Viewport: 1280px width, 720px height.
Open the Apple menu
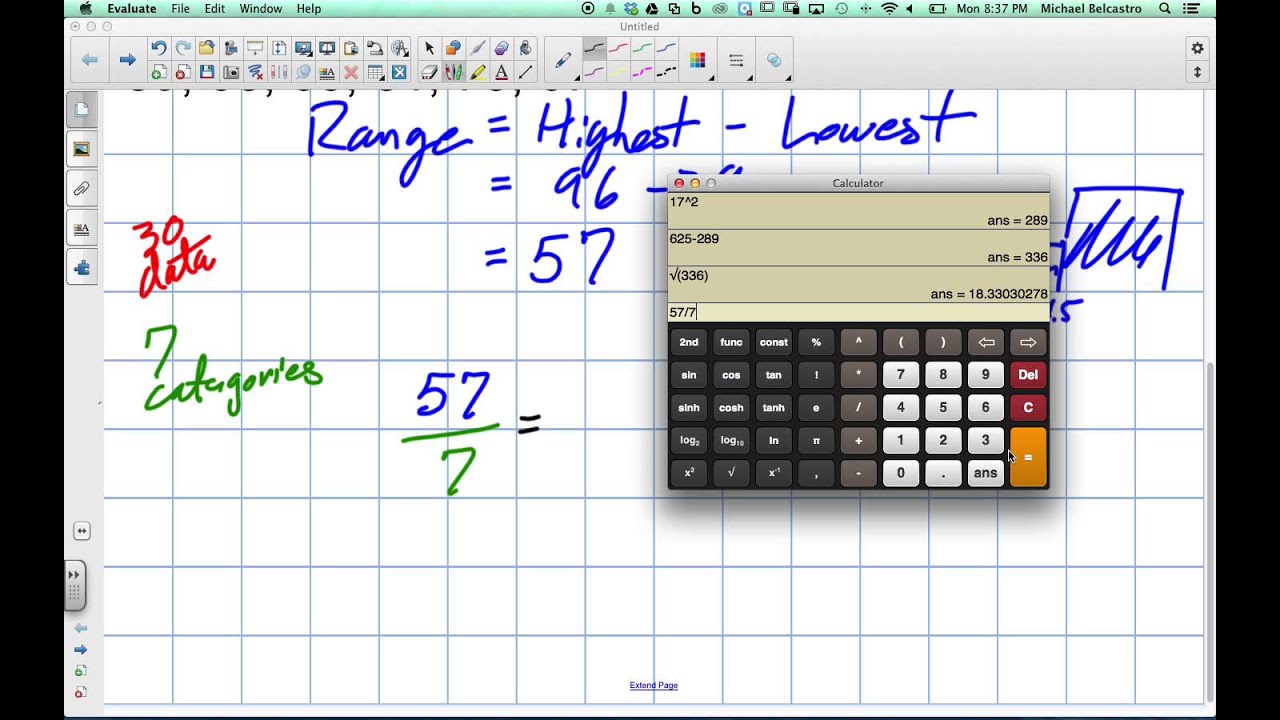(x=85, y=8)
